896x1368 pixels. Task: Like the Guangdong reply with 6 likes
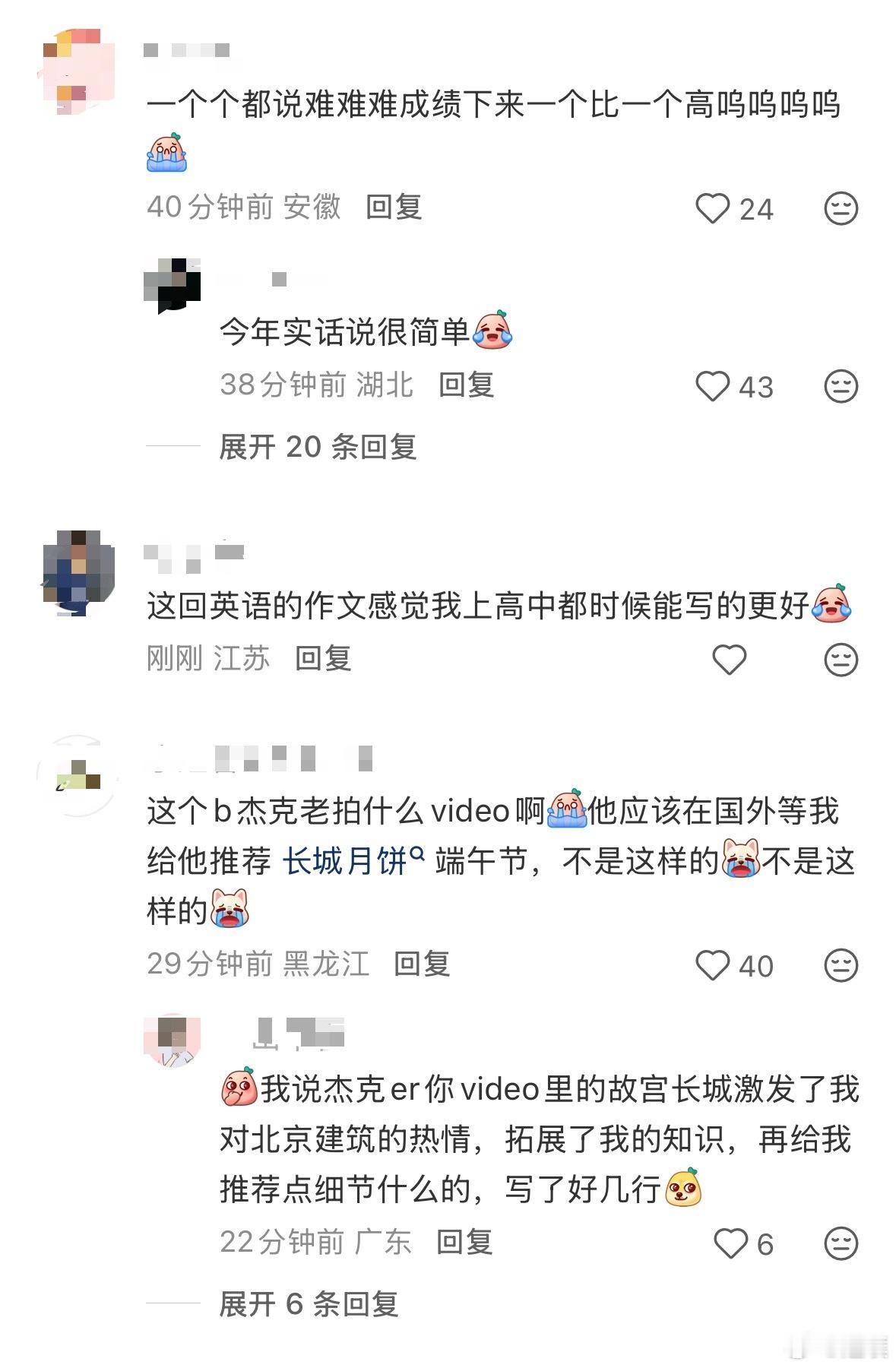click(730, 1243)
